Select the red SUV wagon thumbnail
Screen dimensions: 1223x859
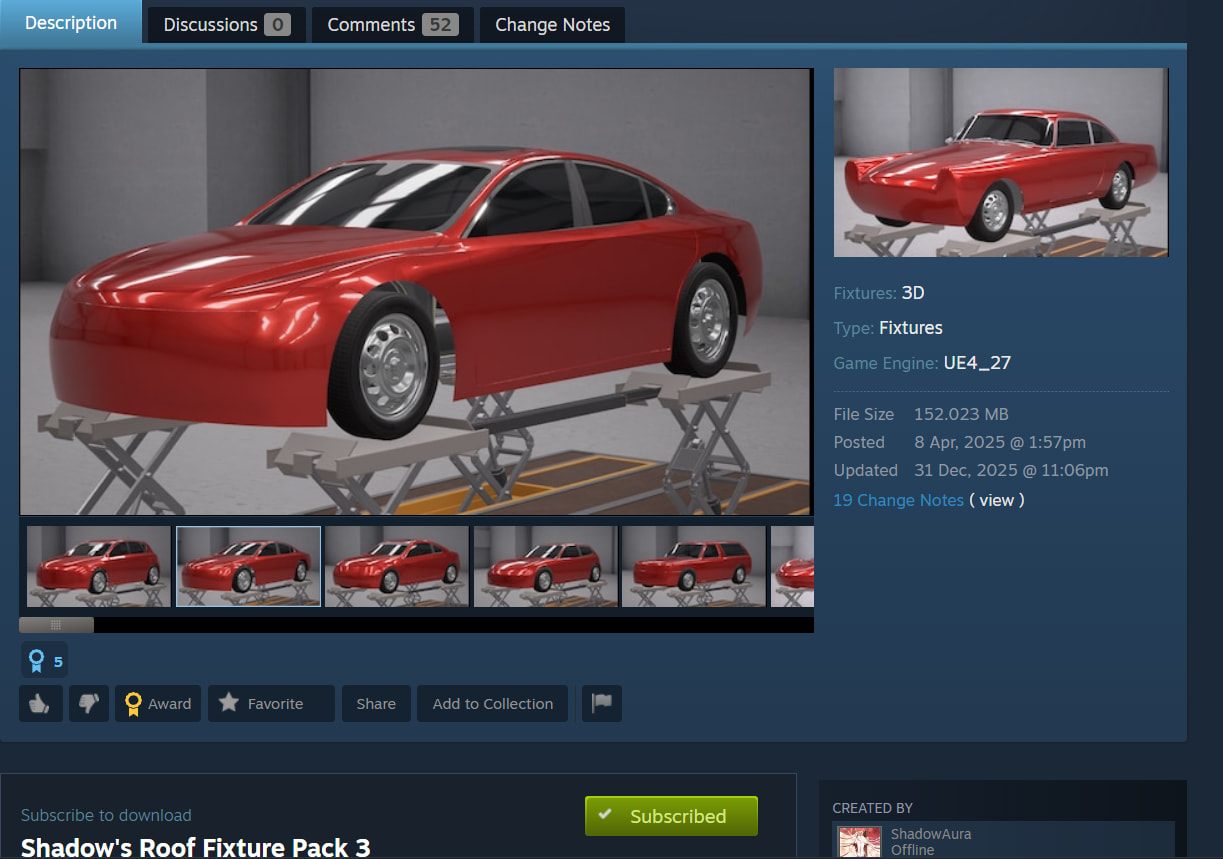[693, 566]
